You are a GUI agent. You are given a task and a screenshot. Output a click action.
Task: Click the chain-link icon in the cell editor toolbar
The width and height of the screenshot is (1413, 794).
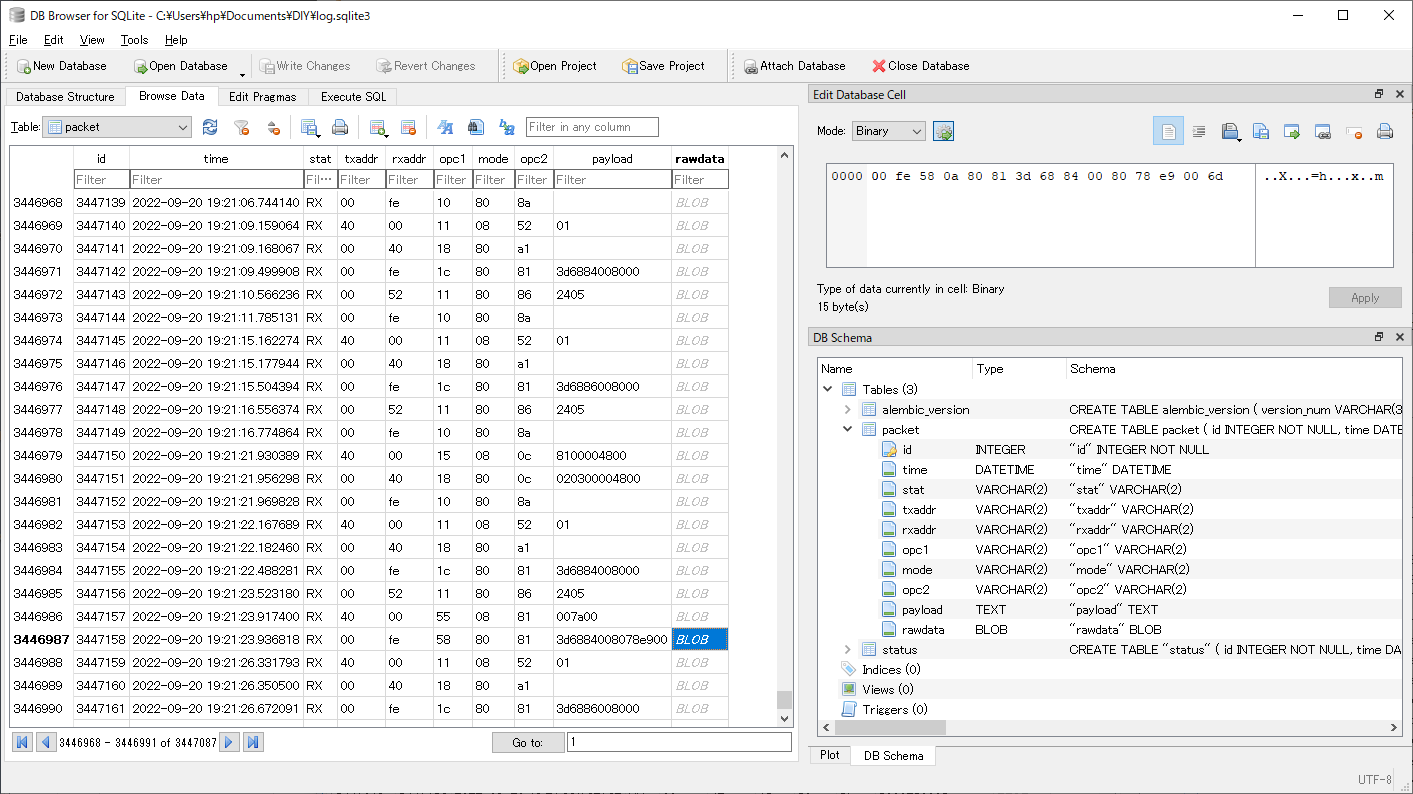pyautogui.click(x=1323, y=131)
